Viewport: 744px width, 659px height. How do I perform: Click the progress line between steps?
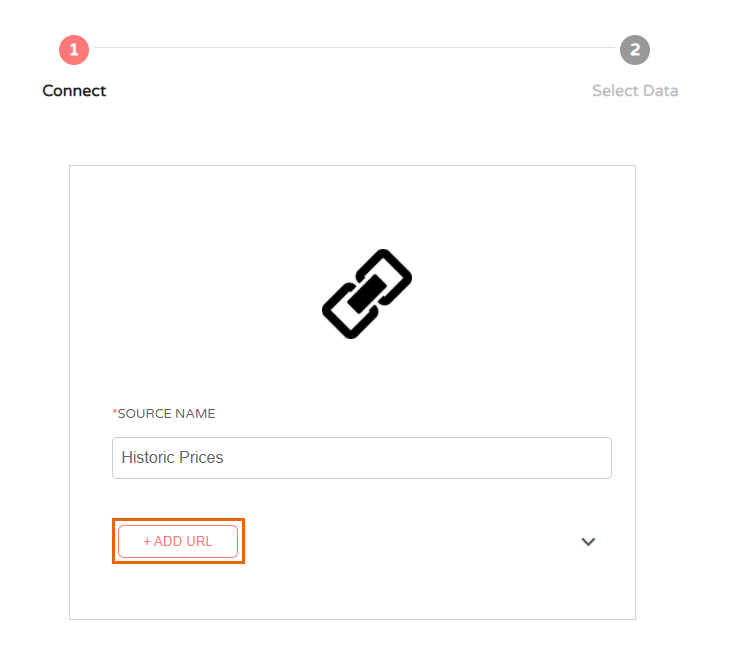[x=354, y=47]
